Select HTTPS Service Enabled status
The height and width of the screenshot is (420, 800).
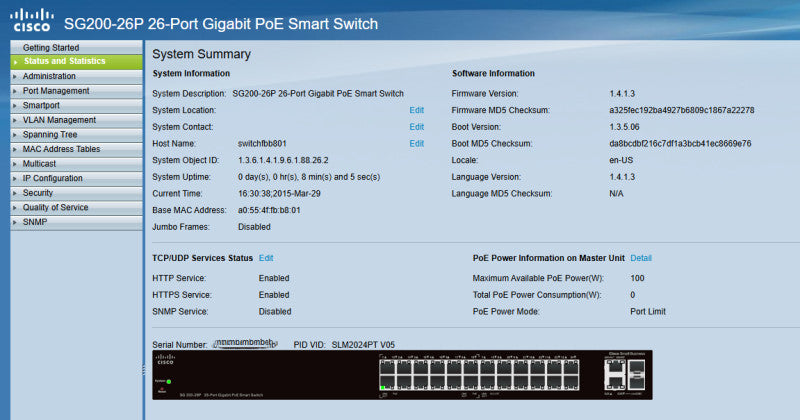(x=274, y=295)
